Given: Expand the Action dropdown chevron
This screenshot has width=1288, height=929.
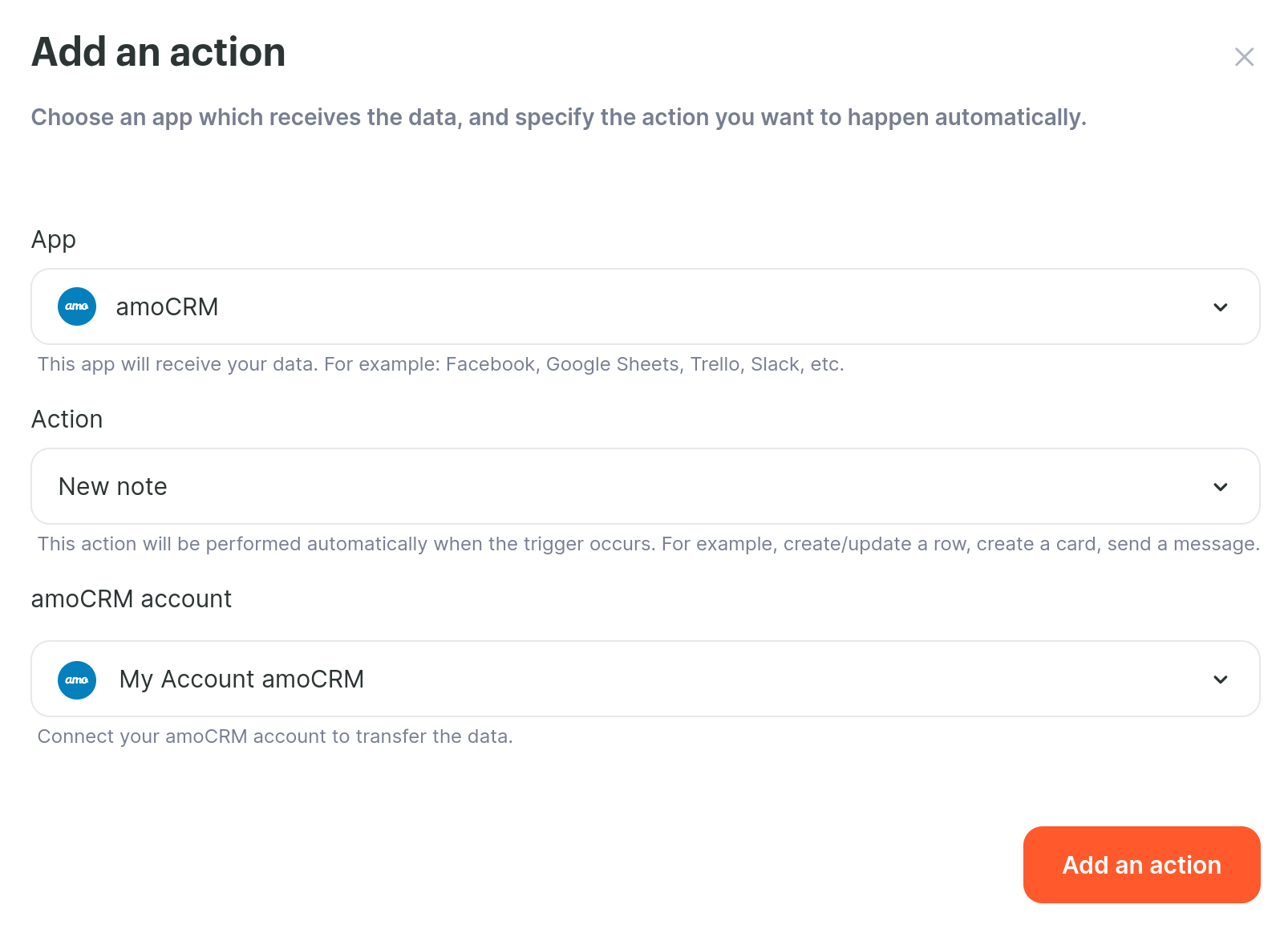Looking at the screenshot, I should [x=1221, y=487].
